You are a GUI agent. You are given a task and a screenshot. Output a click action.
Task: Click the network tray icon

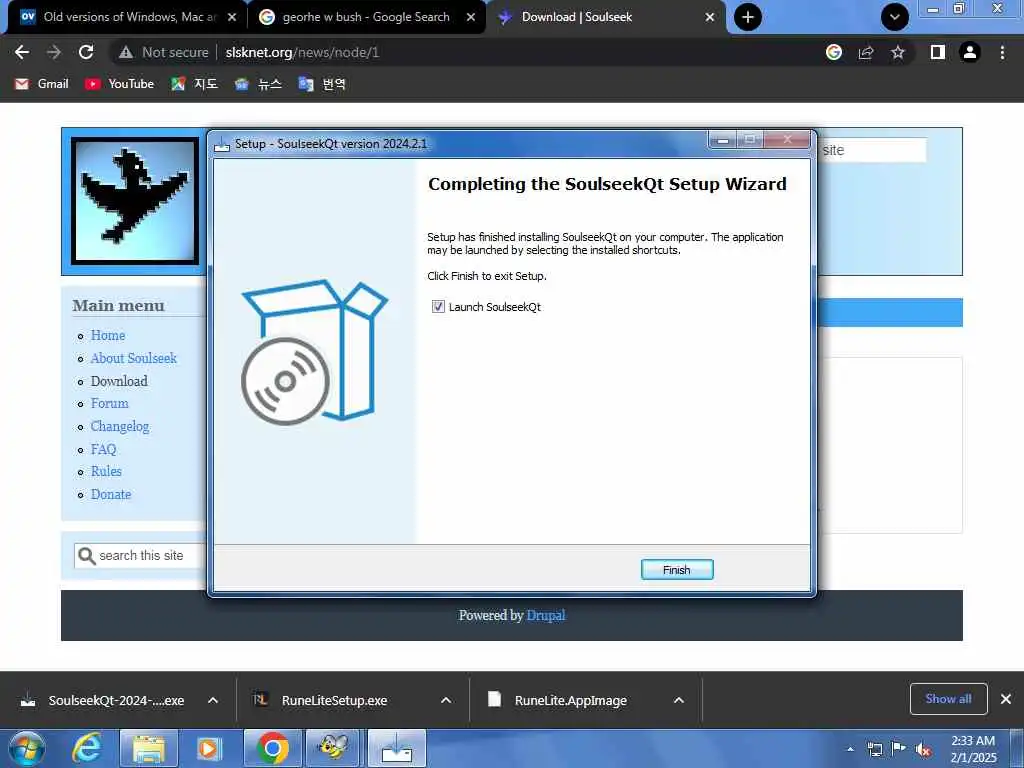coord(874,750)
